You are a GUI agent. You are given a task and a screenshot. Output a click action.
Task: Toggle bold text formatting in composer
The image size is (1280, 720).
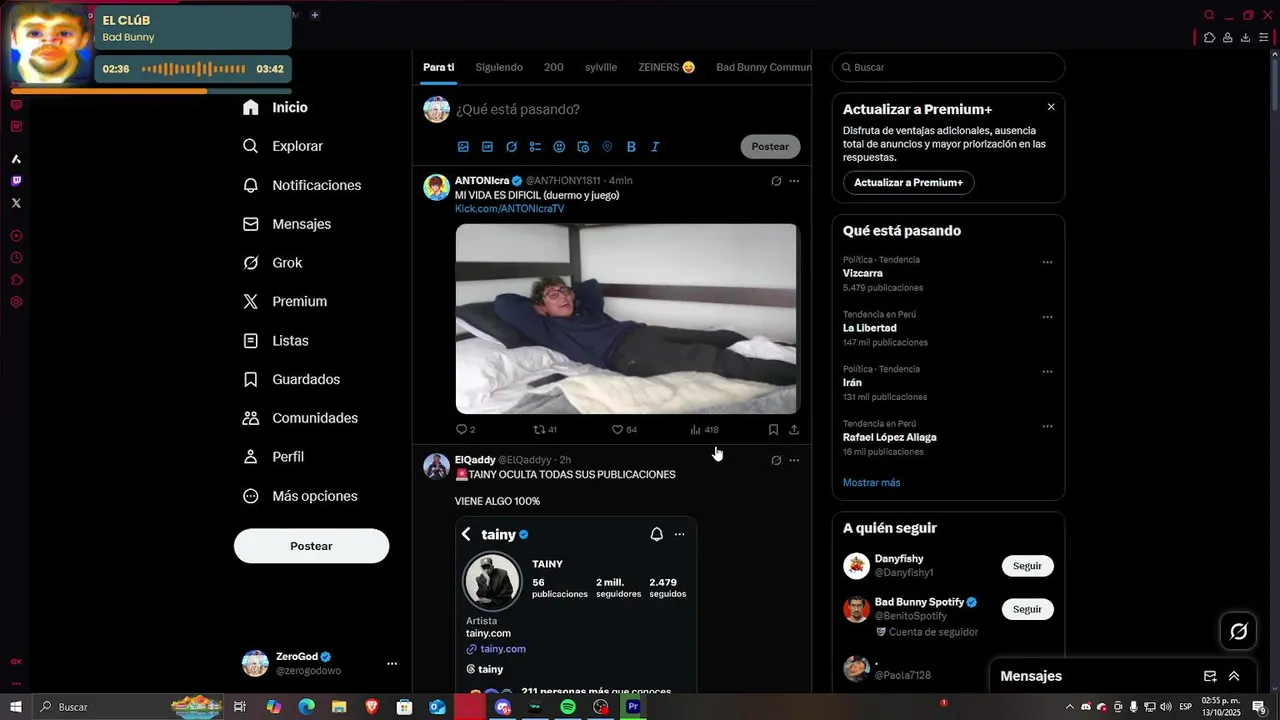pos(631,147)
